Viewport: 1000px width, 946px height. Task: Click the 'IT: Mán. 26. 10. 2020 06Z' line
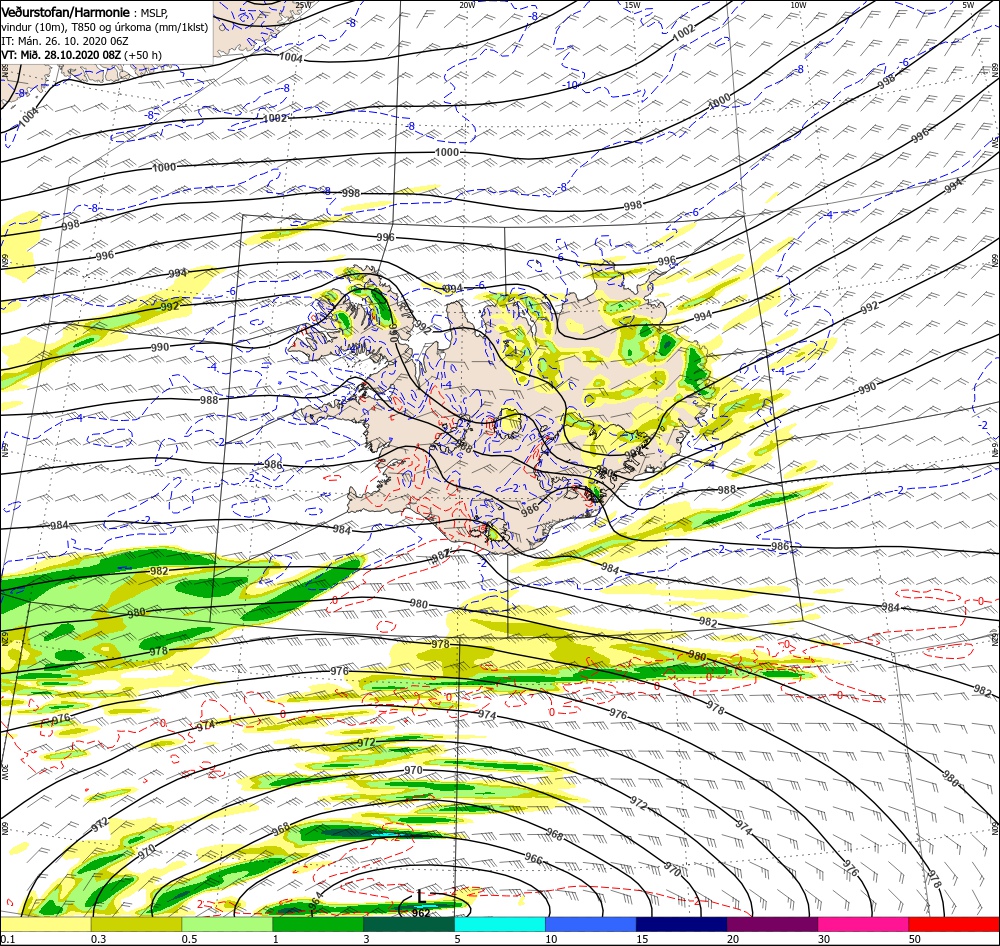coord(65,41)
